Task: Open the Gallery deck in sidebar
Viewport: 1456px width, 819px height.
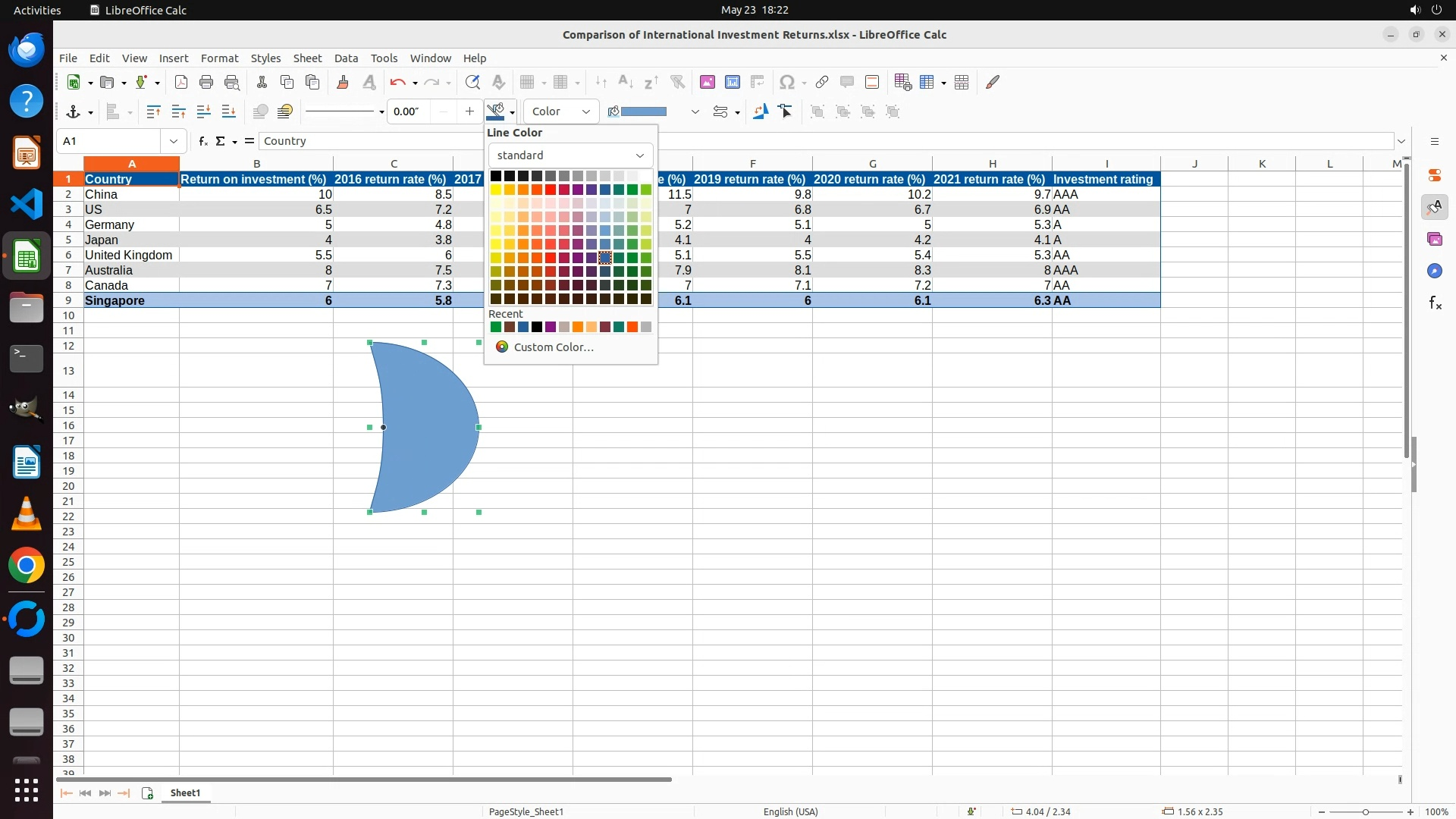Action: coord(1434,239)
